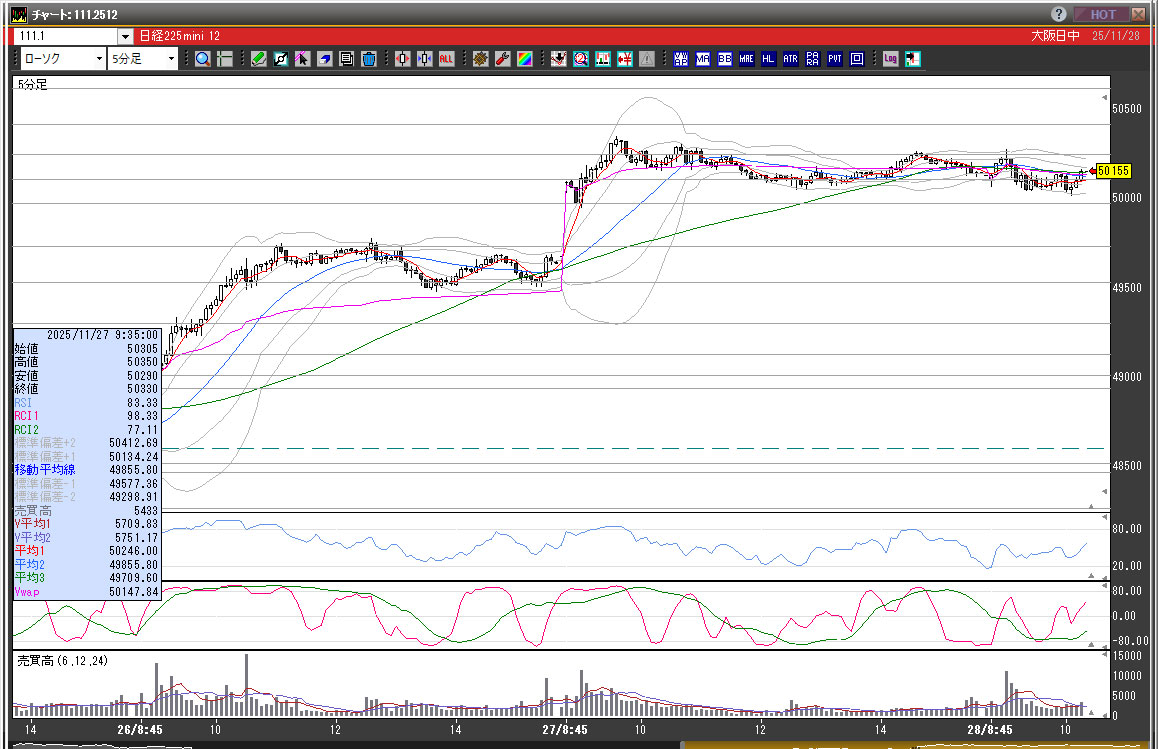Click the magnifier zoom icon
The height and width of the screenshot is (749, 1158).
(203, 59)
